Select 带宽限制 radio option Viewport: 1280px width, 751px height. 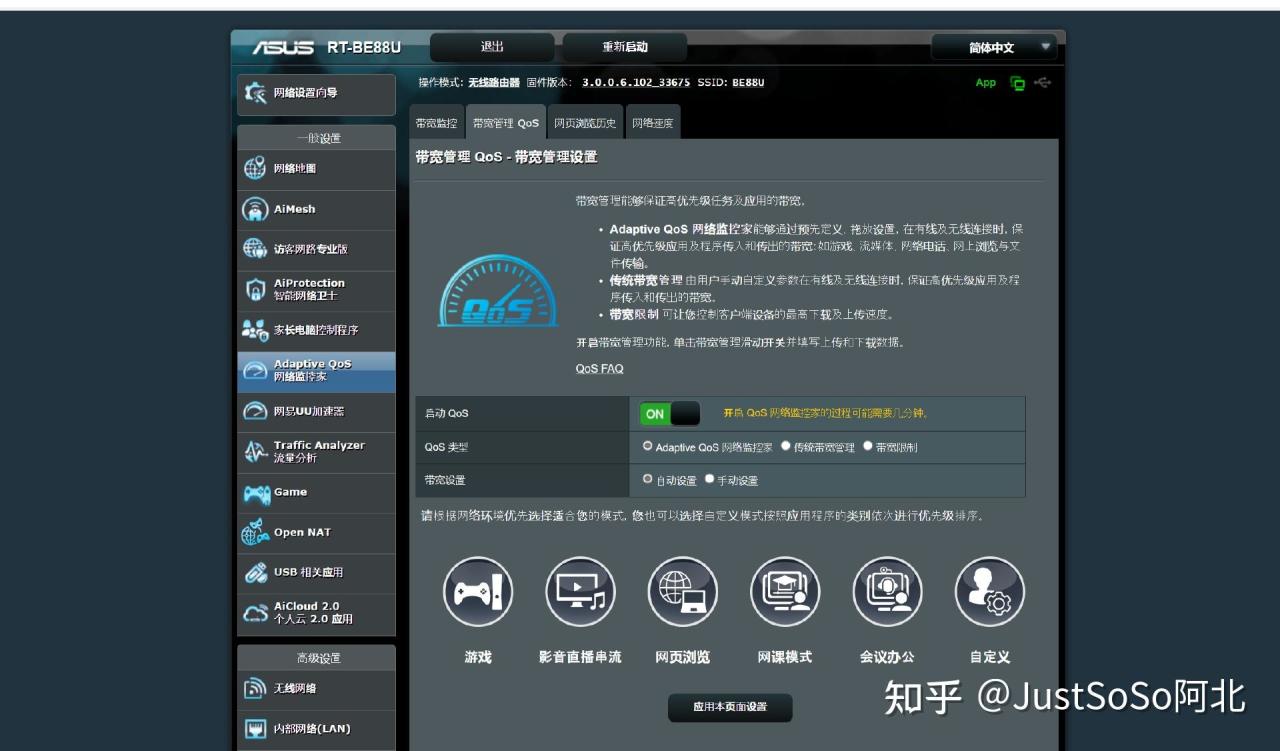(x=867, y=446)
